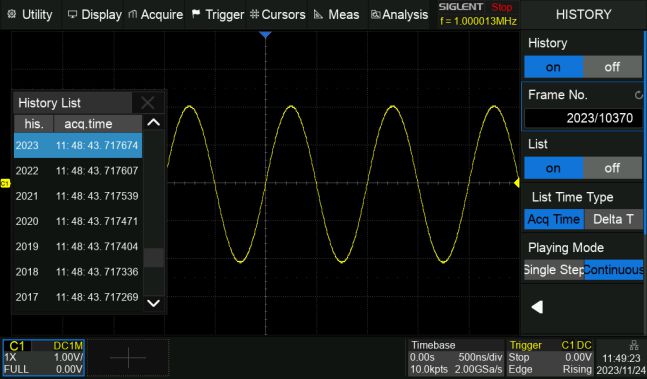Viewport: 647px width, 379px height.
Task: Click the History List scrollbar thumb
Action: point(153,257)
